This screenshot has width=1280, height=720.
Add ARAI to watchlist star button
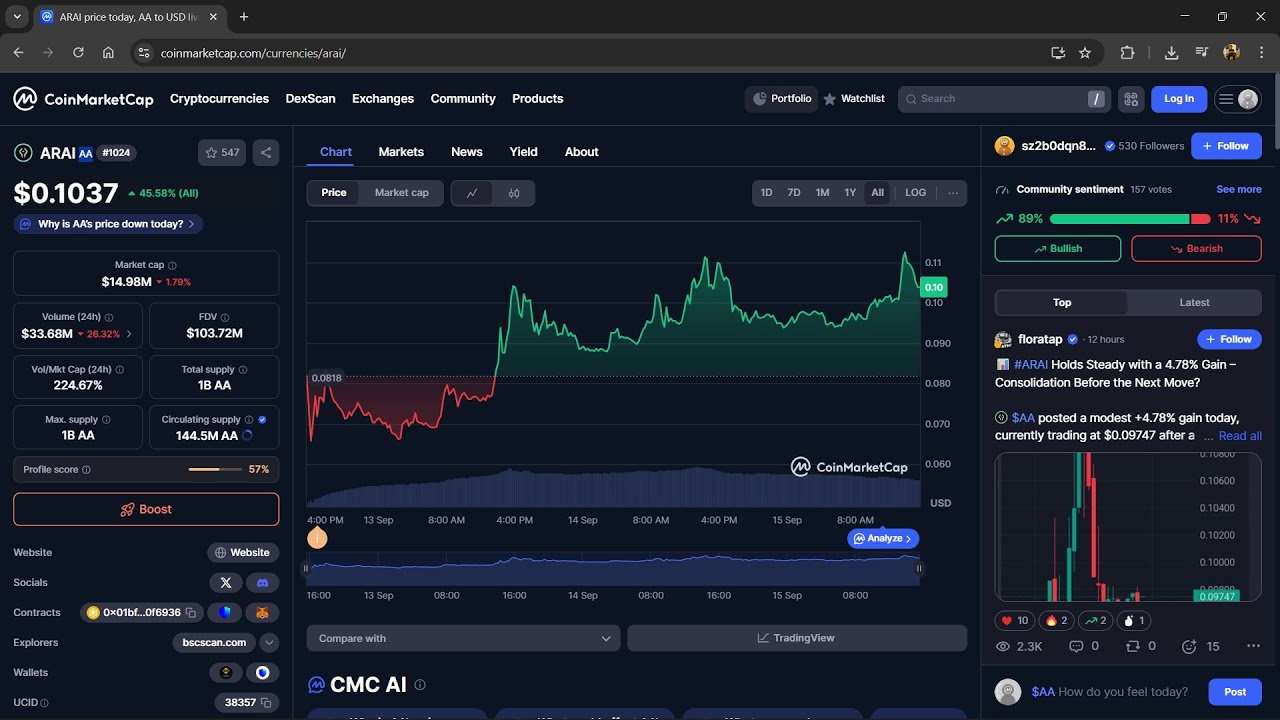(x=222, y=153)
